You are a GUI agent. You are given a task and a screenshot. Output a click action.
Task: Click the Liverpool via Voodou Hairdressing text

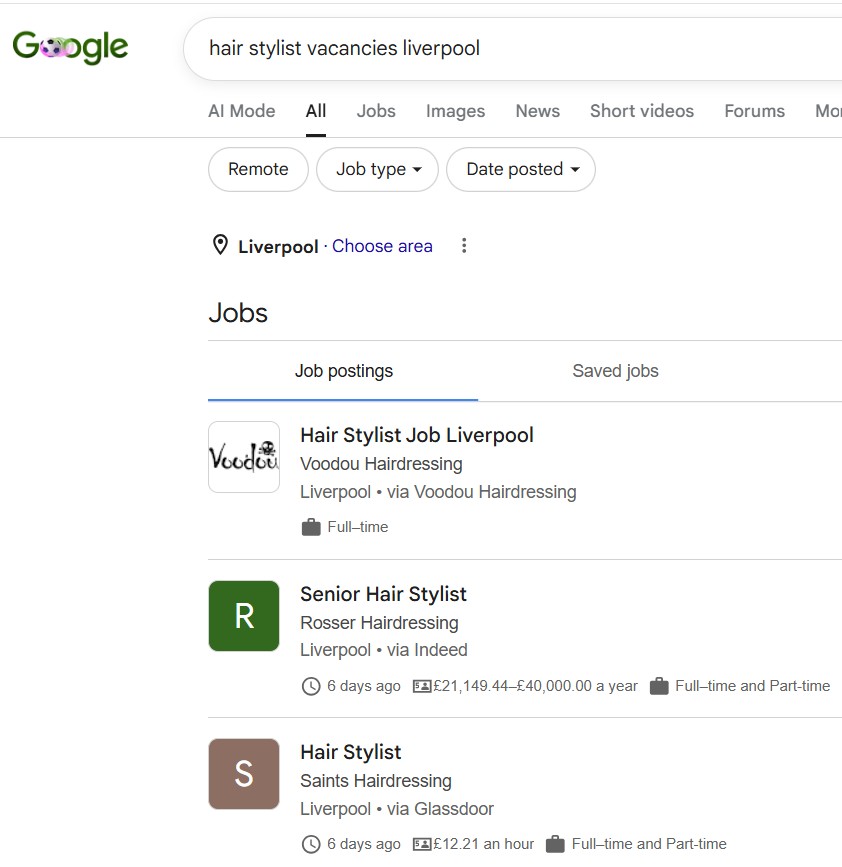click(438, 492)
